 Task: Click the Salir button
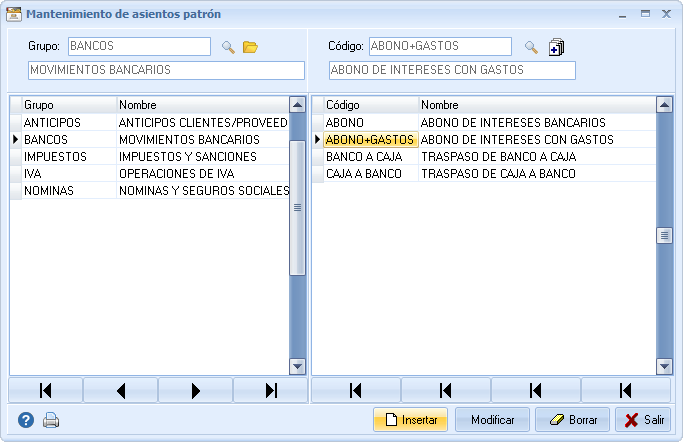point(643,420)
